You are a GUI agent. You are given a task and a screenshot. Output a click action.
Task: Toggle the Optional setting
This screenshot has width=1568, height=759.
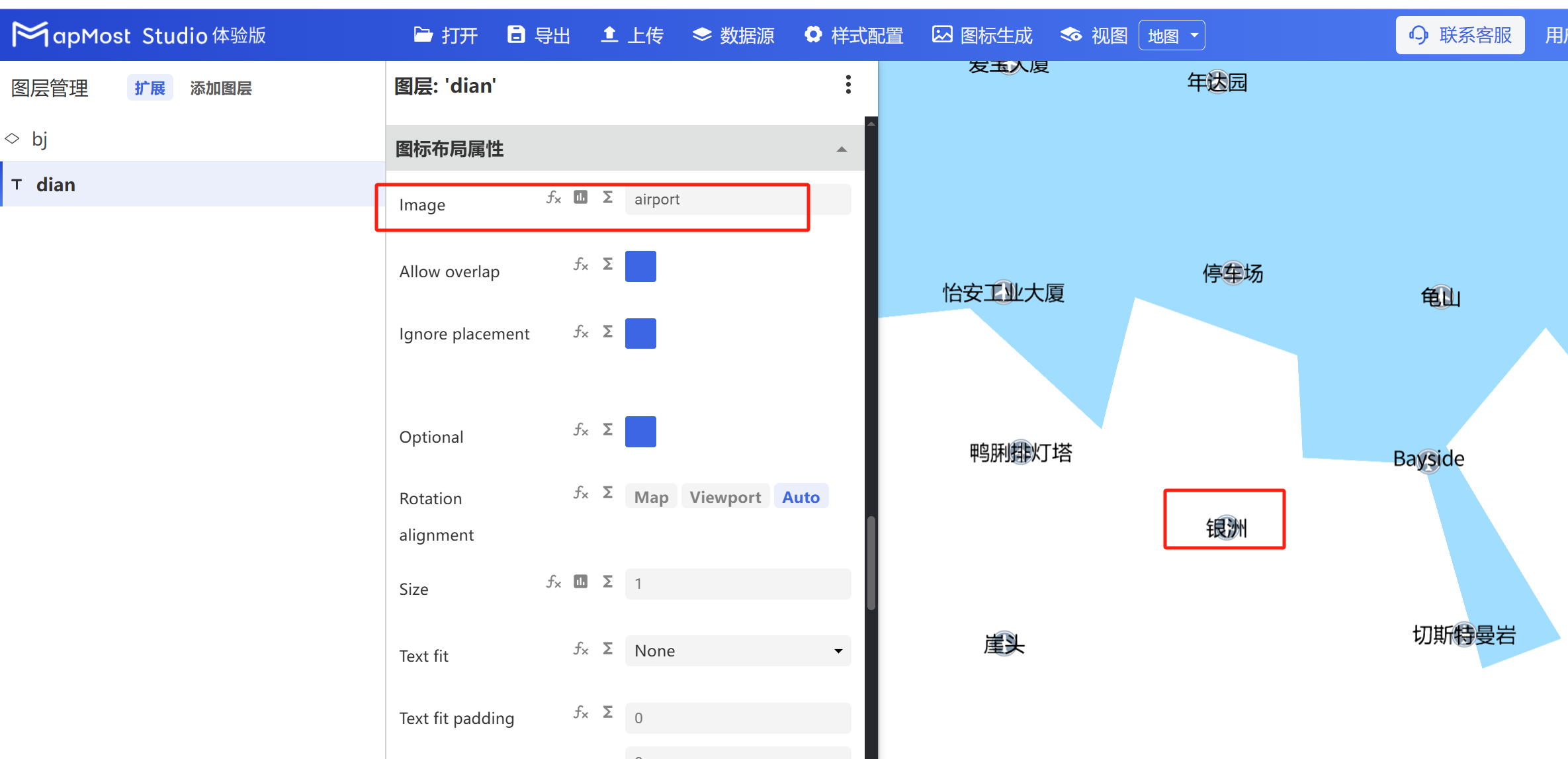[x=640, y=431]
